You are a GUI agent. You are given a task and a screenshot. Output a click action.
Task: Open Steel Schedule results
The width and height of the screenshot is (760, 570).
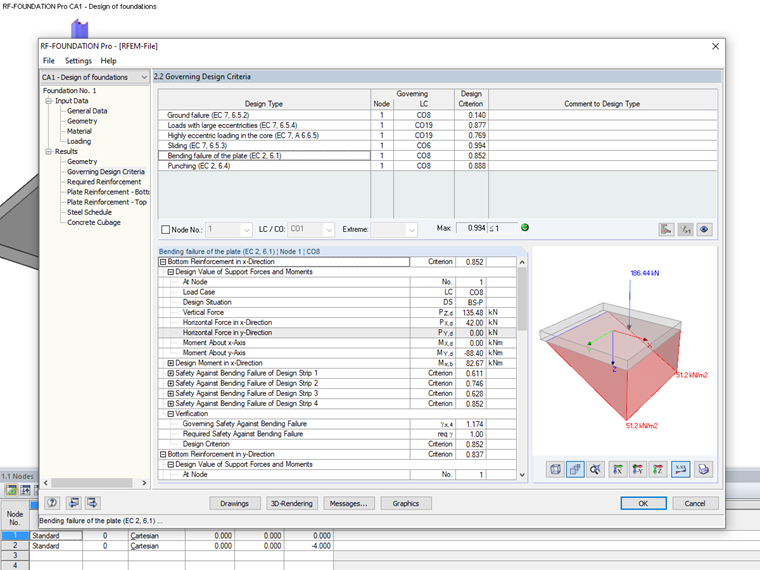[89, 212]
